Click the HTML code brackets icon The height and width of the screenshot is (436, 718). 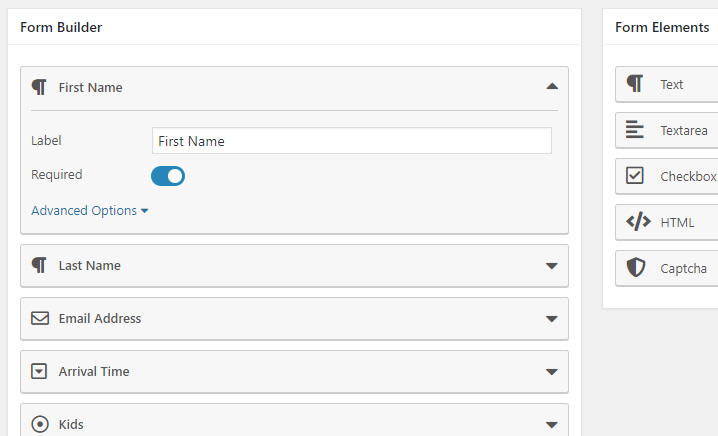tap(638, 222)
